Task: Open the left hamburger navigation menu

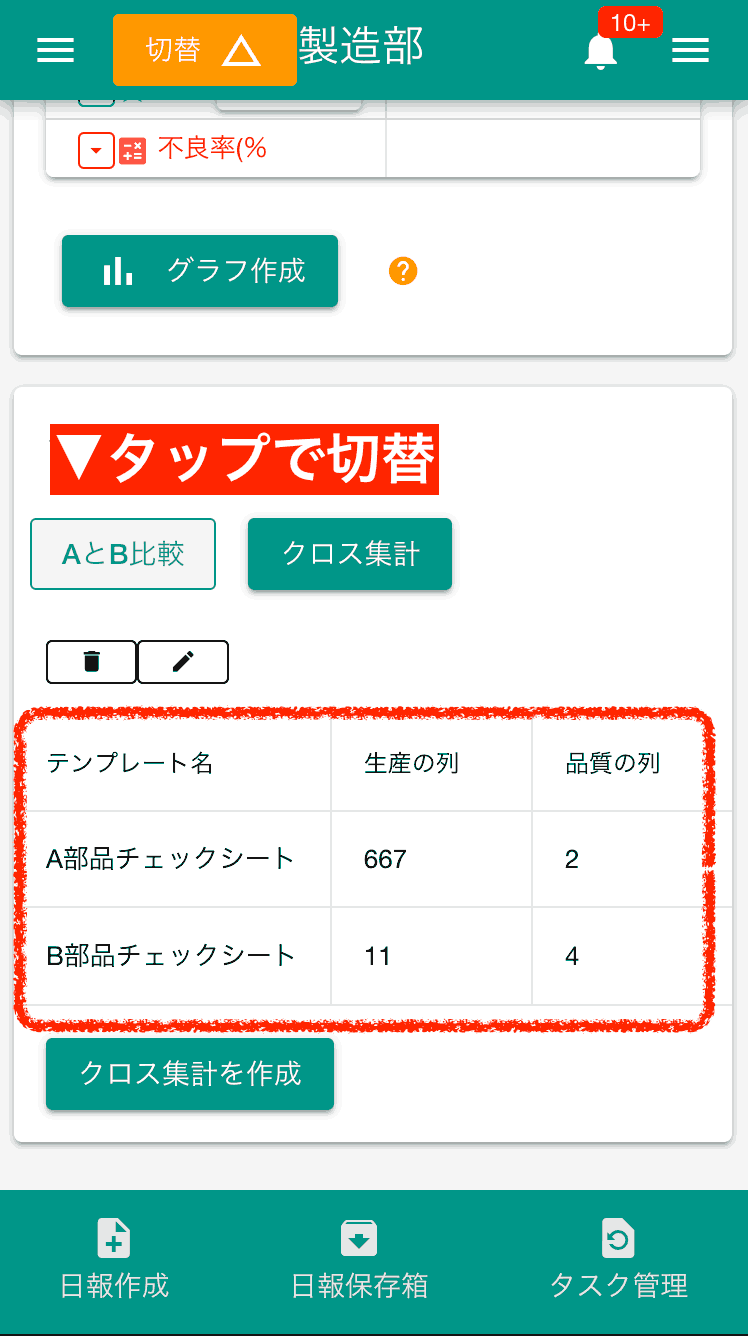Action: [x=55, y=50]
